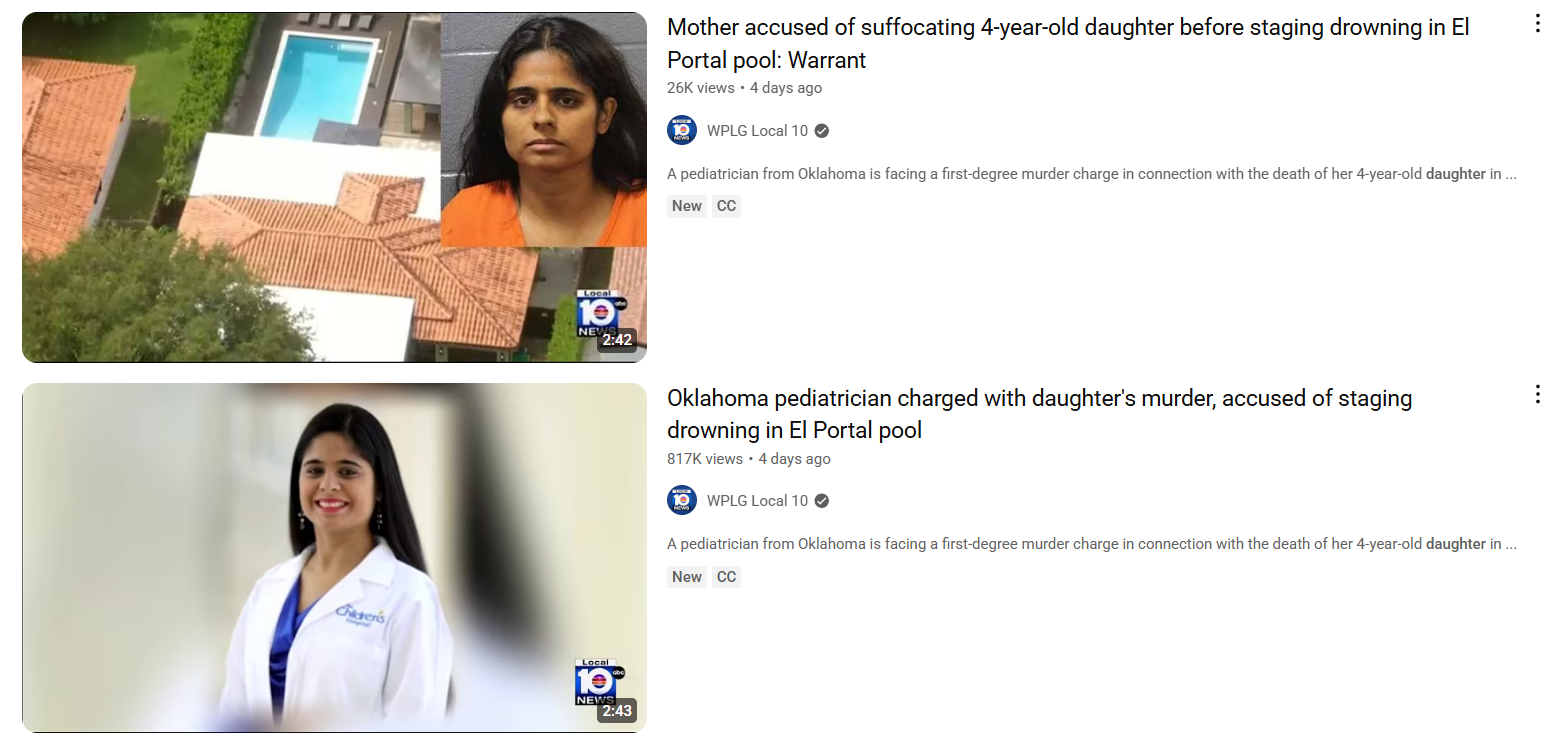Click the 2:43 duration badge
The height and width of the screenshot is (739, 1550).
(x=617, y=711)
